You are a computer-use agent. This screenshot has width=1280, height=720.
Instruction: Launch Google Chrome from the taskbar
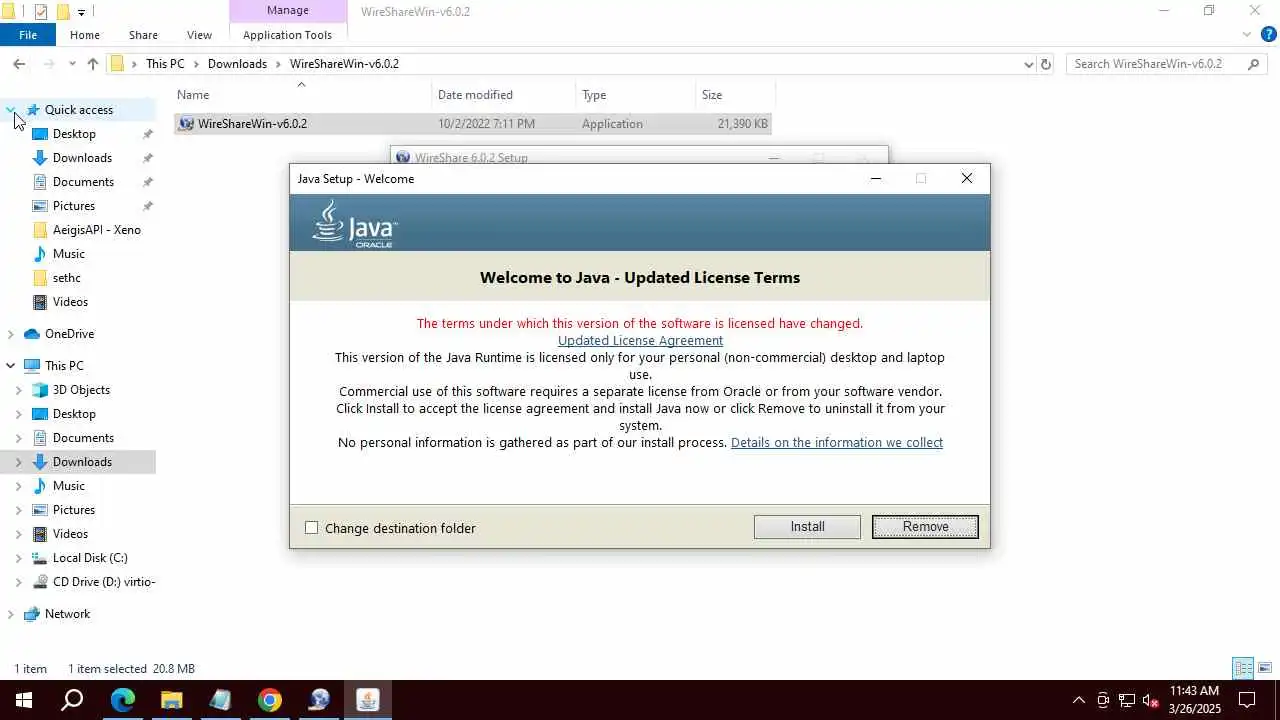(x=269, y=700)
